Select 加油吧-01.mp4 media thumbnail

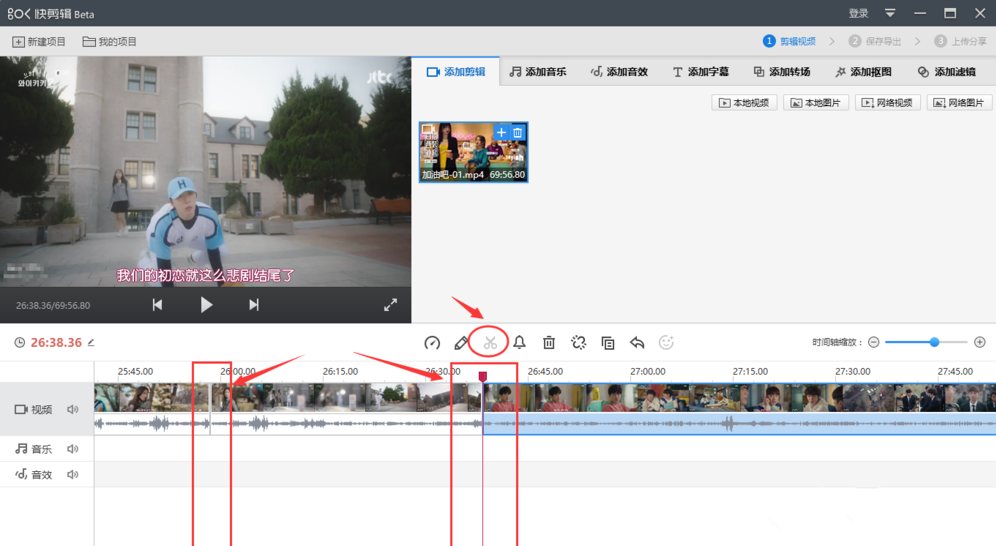click(473, 152)
